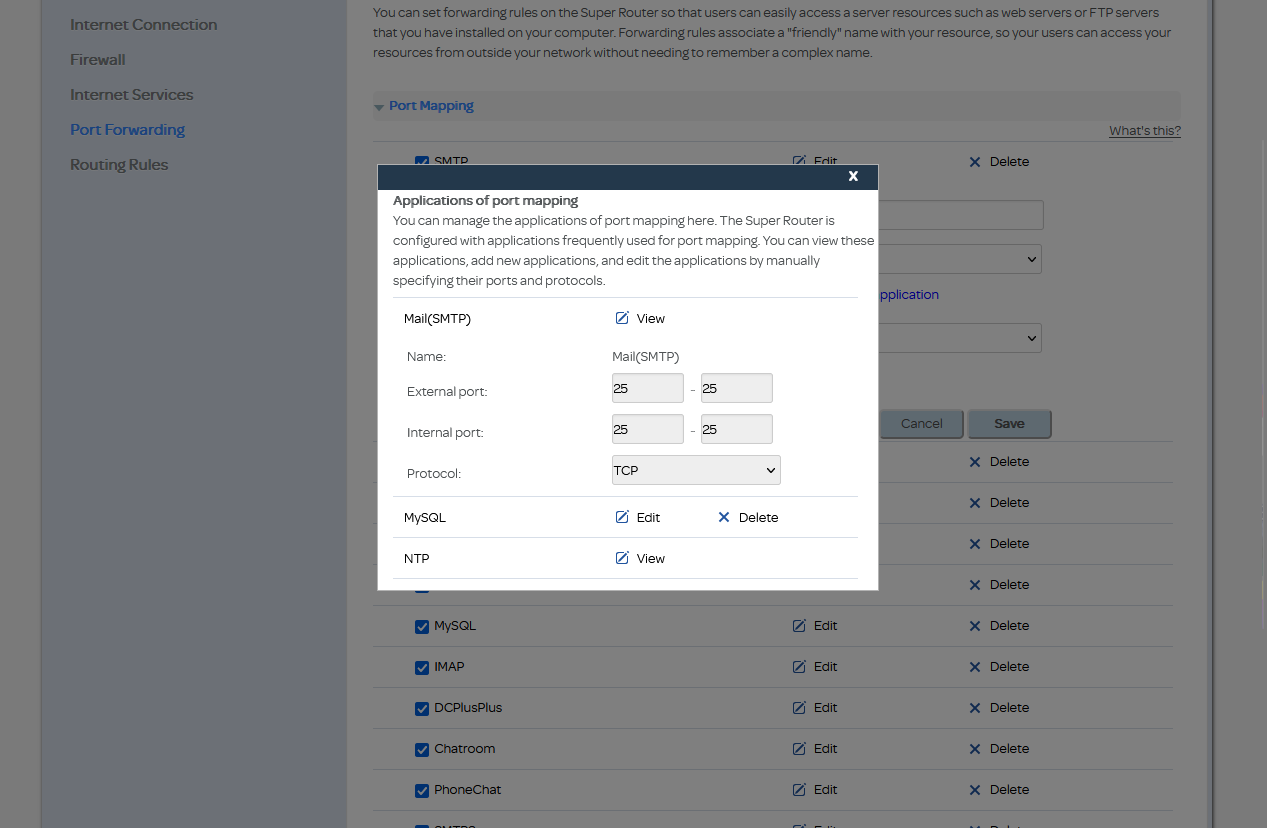
Task: Go to Routing Rules in the sidebar
Action: (119, 165)
